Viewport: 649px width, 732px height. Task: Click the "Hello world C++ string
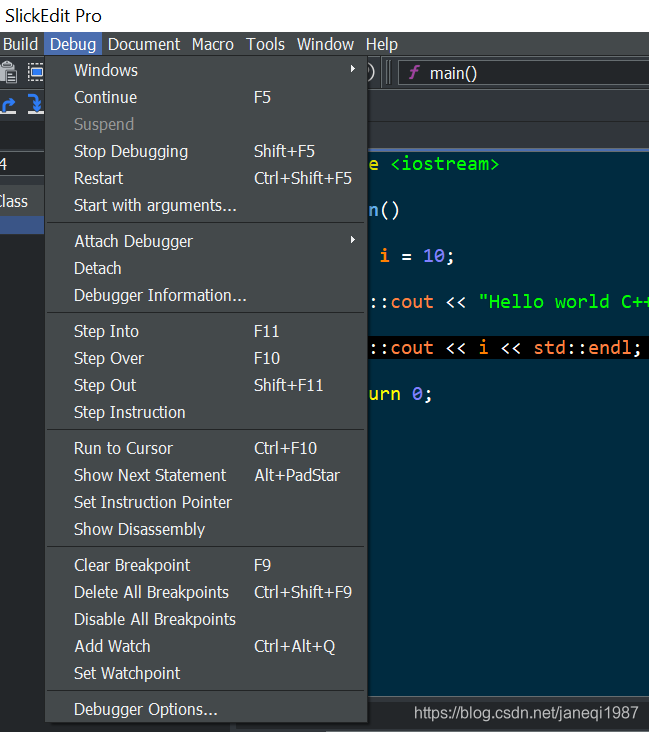pos(564,302)
